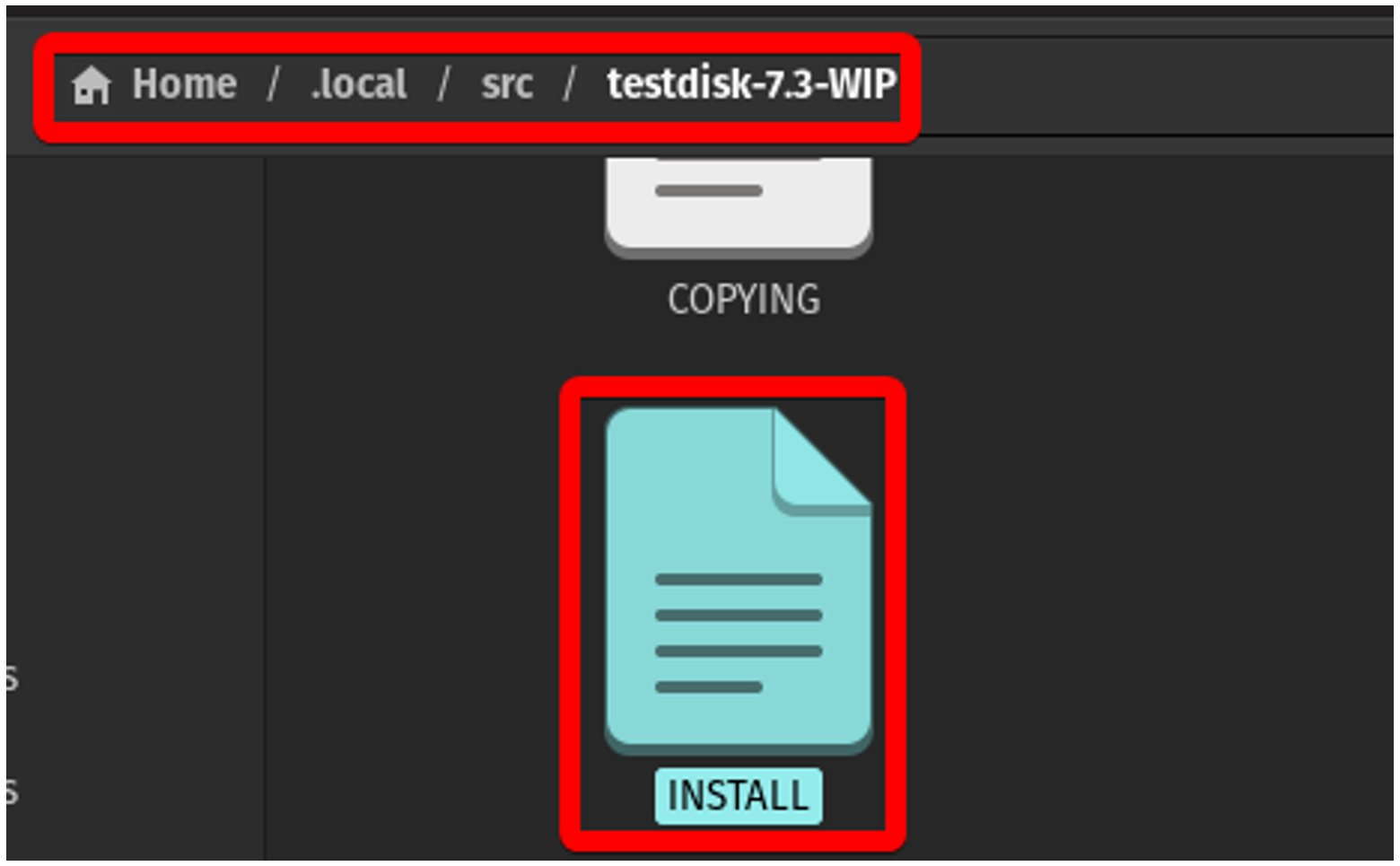1400x866 pixels.
Task: Open the .local folder breadcrumb
Action: click(359, 84)
